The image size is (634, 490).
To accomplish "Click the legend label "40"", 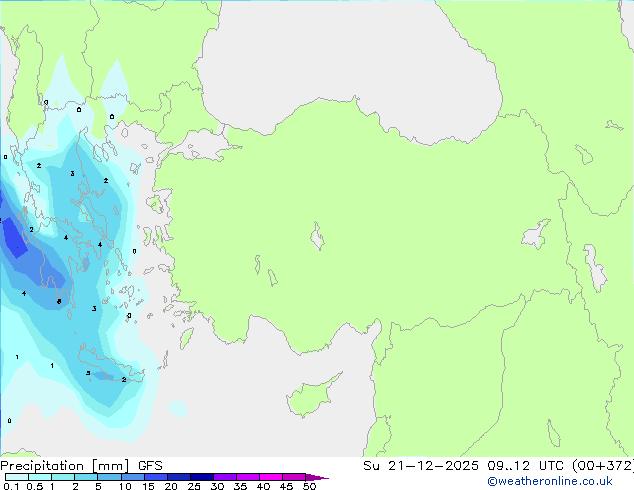I will click(263, 486).
